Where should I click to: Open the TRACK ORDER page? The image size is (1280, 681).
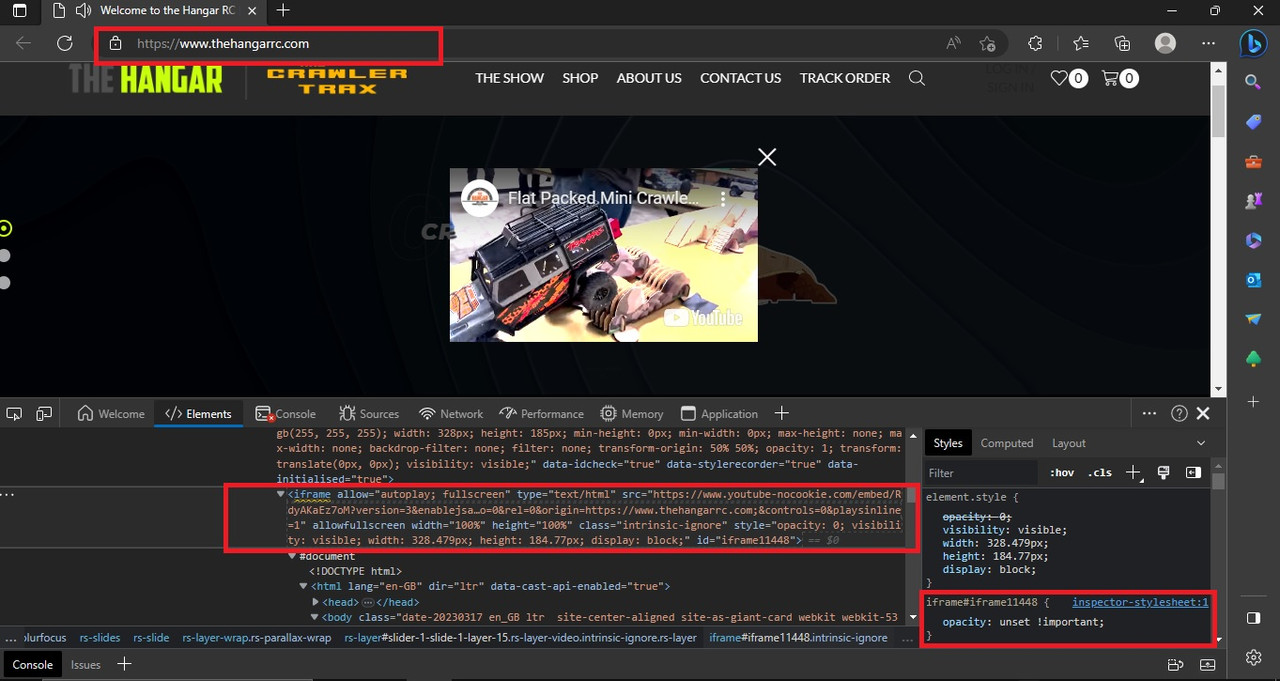[x=845, y=78]
